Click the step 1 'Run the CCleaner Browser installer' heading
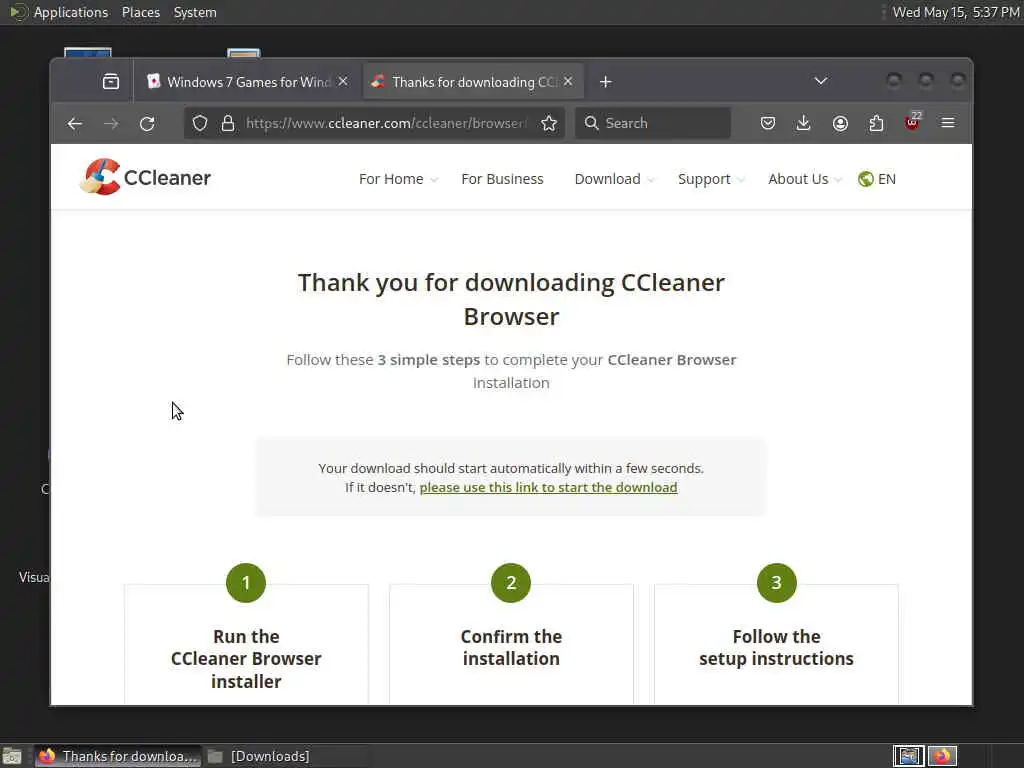Image resolution: width=1024 pixels, height=768 pixels. (246, 659)
